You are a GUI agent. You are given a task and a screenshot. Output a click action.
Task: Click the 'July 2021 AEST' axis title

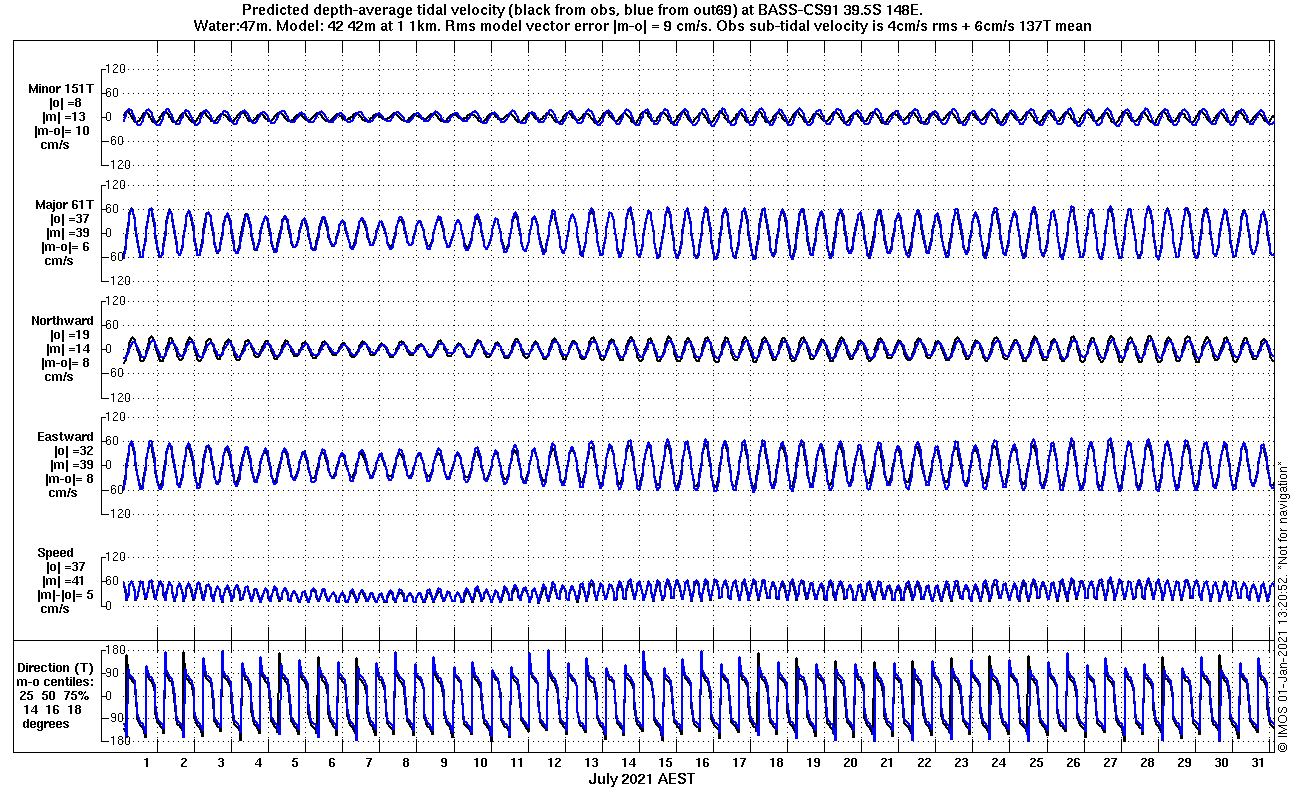(x=641, y=779)
